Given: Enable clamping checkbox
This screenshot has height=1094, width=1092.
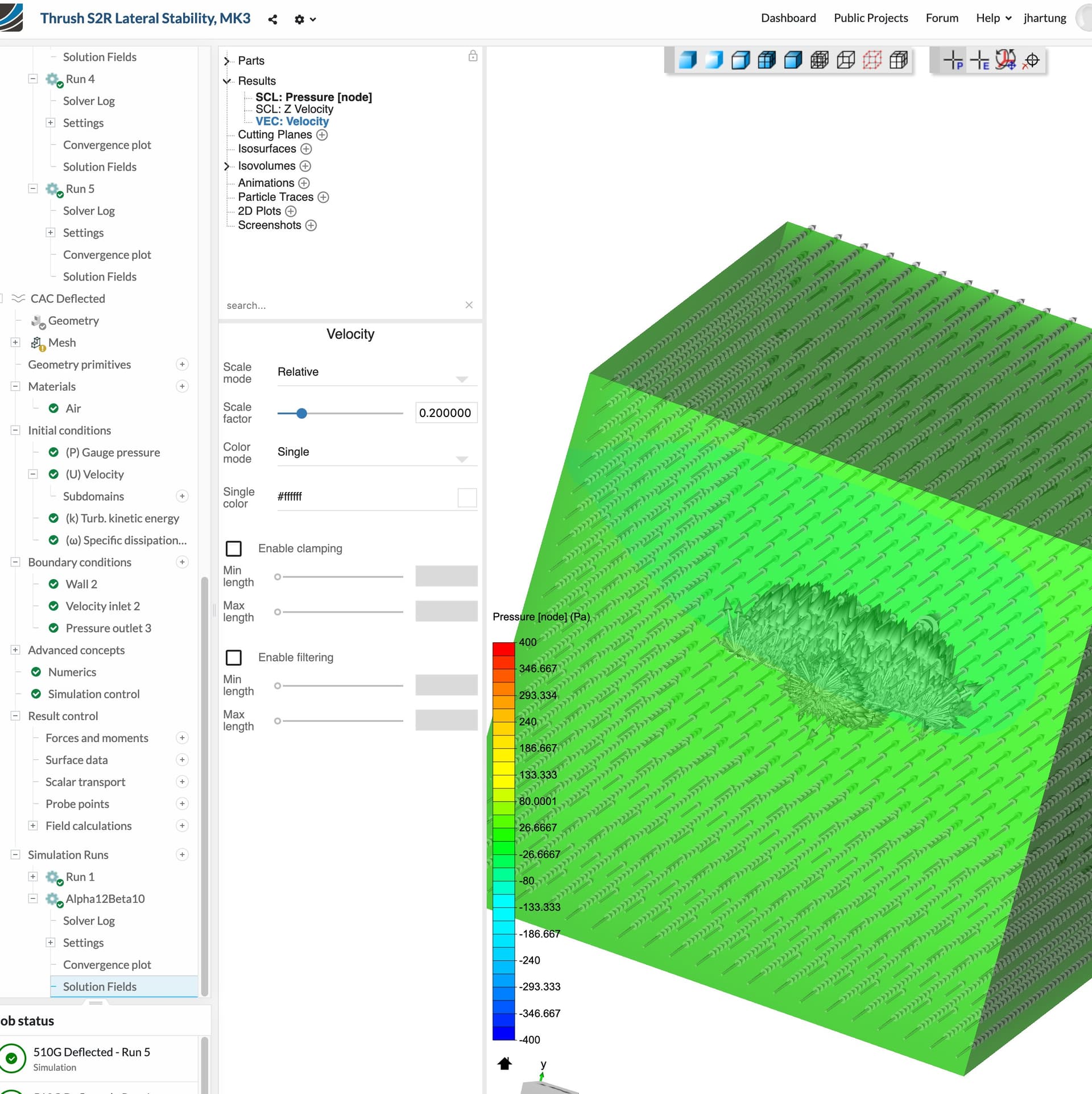Looking at the screenshot, I should pos(234,548).
